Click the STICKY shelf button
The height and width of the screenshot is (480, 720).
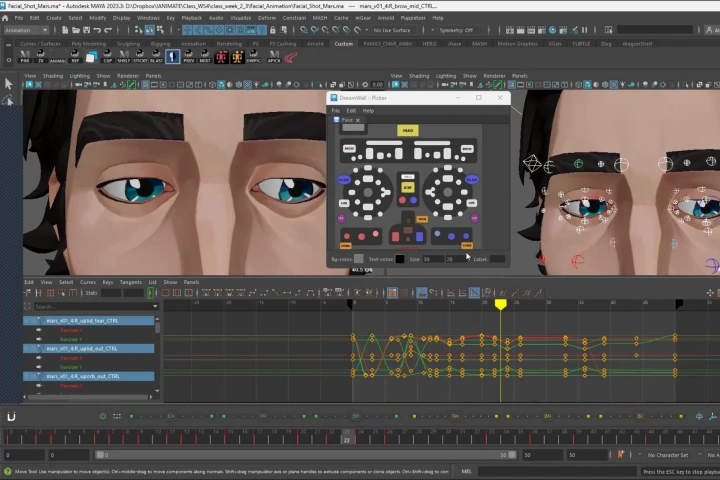pos(140,56)
